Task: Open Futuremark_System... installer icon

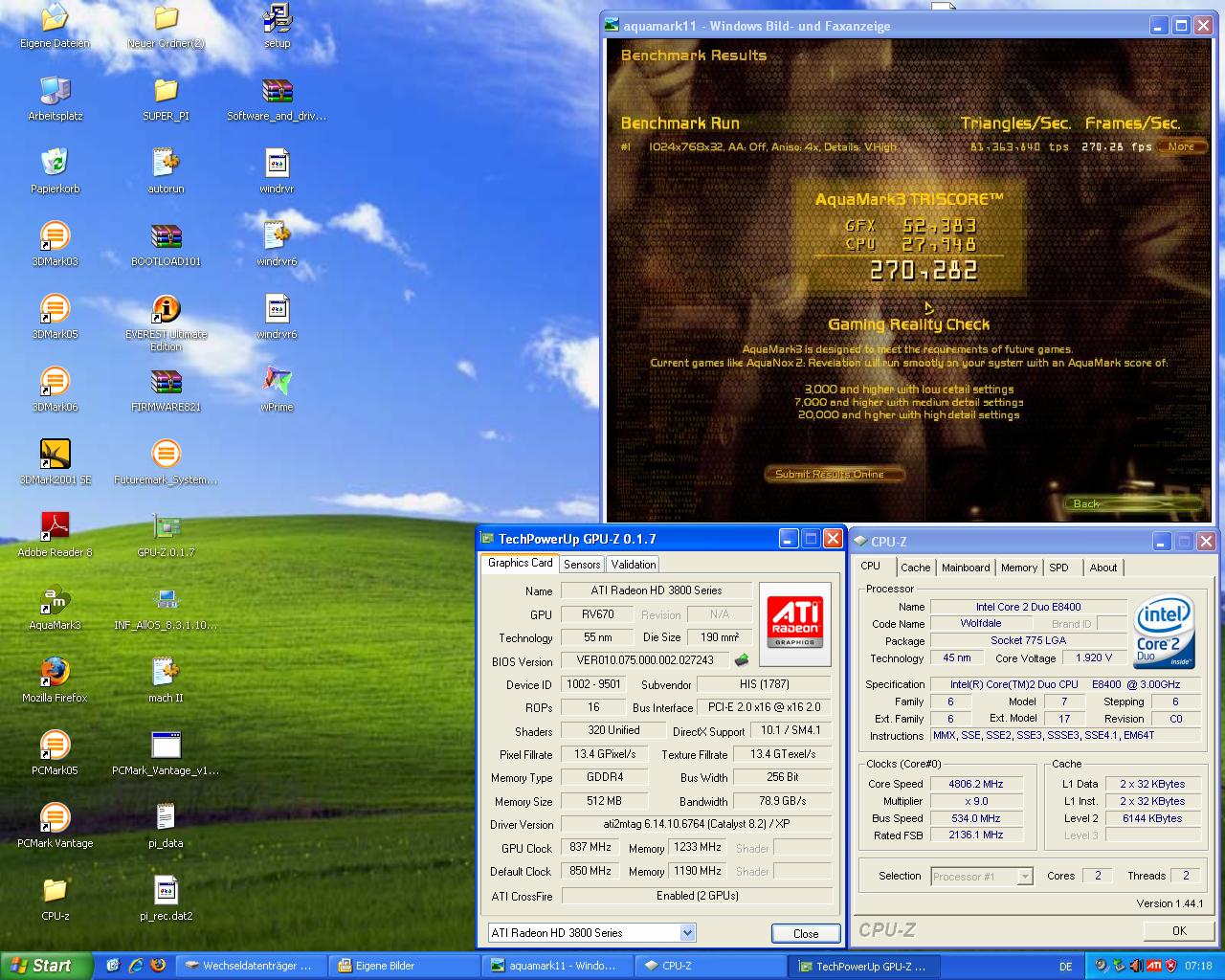Action: coord(166,454)
